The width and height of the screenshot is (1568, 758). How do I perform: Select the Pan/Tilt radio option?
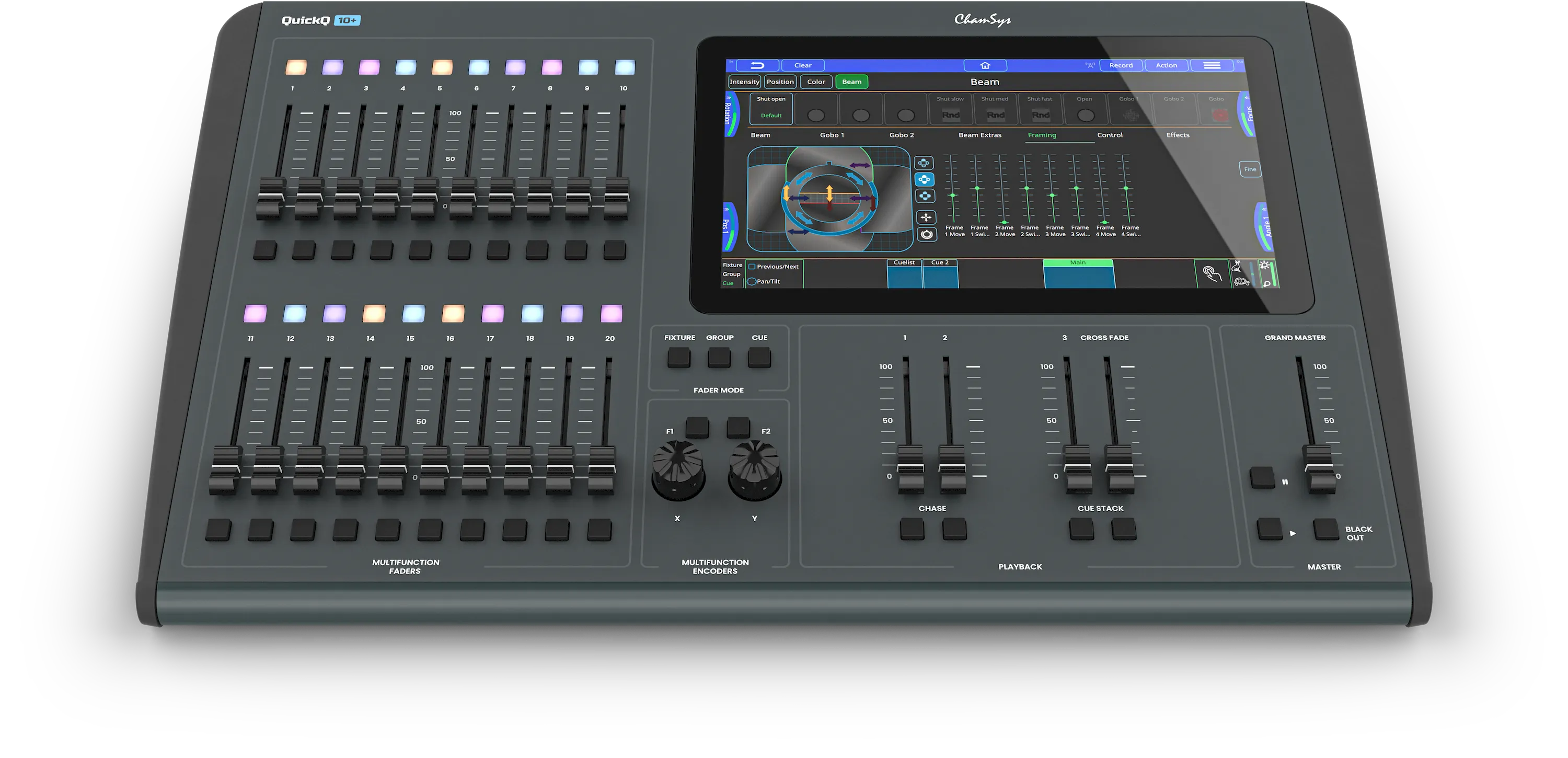click(x=752, y=281)
